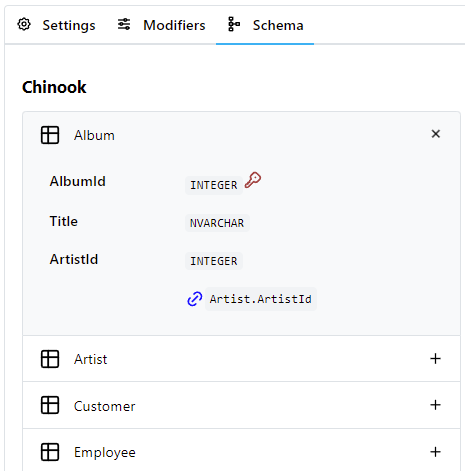
Task: Click the AlbumId column name
Action: click(77, 182)
